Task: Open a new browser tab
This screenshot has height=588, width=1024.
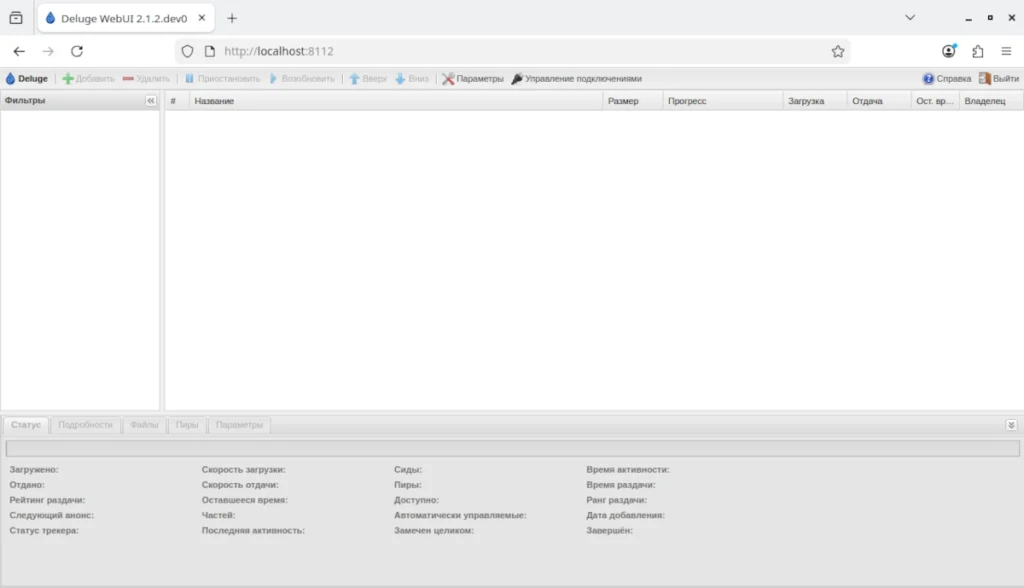Action: click(x=232, y=18)
